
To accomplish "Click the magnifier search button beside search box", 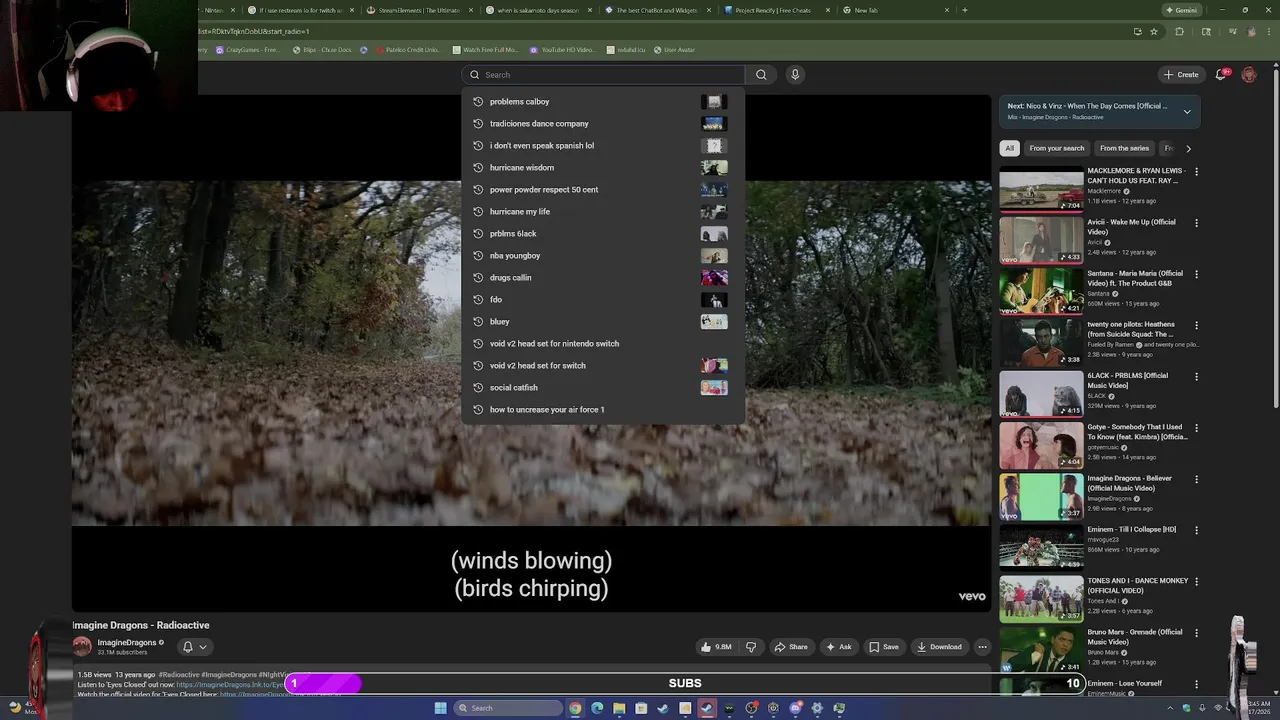I will pos(761,74).
